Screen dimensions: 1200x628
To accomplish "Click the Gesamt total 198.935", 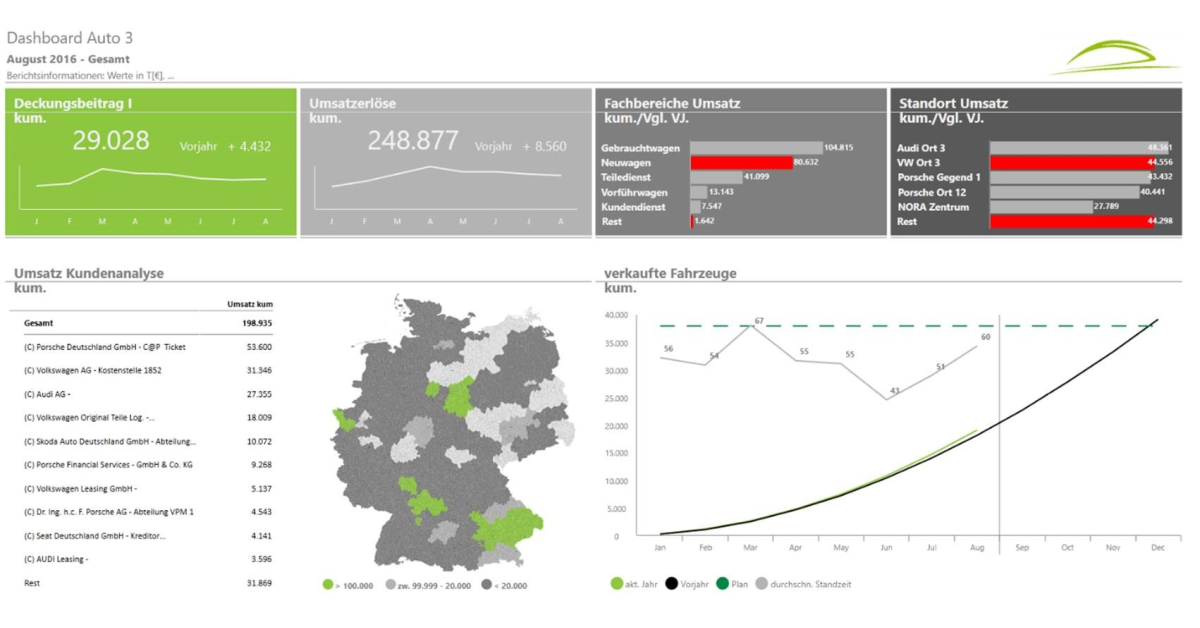I will pyautogui.click(x=256, y=324).
